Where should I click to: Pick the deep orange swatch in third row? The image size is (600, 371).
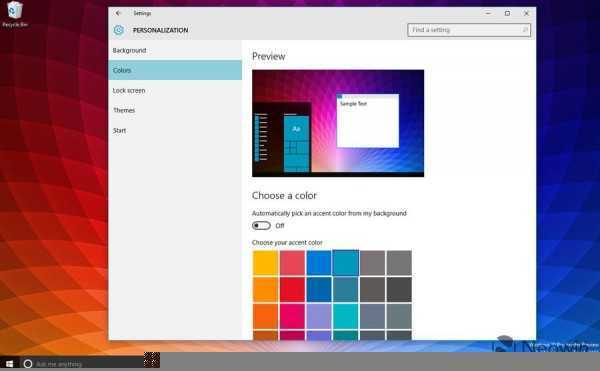click(265, 316)
